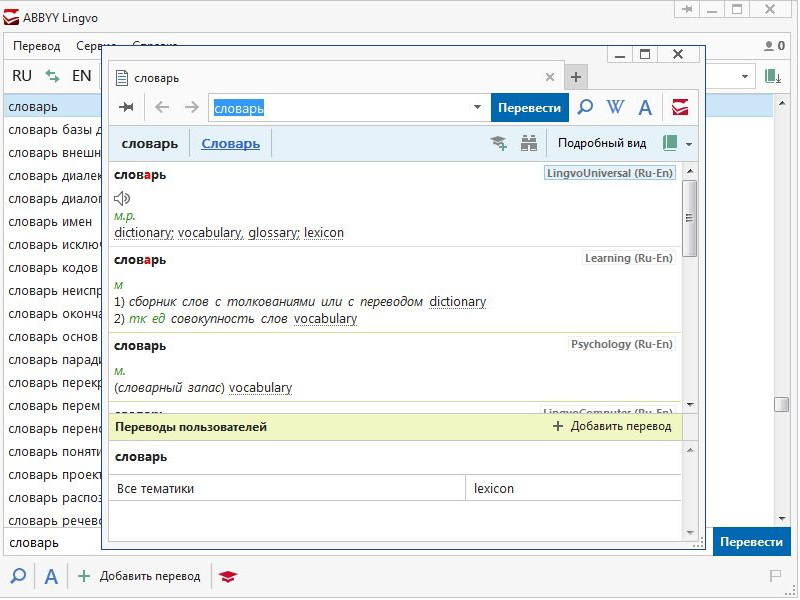Screen dimensions: 800x600
Task: Open main window dropdown beside dictionary icon
Action: pos(745,77)
